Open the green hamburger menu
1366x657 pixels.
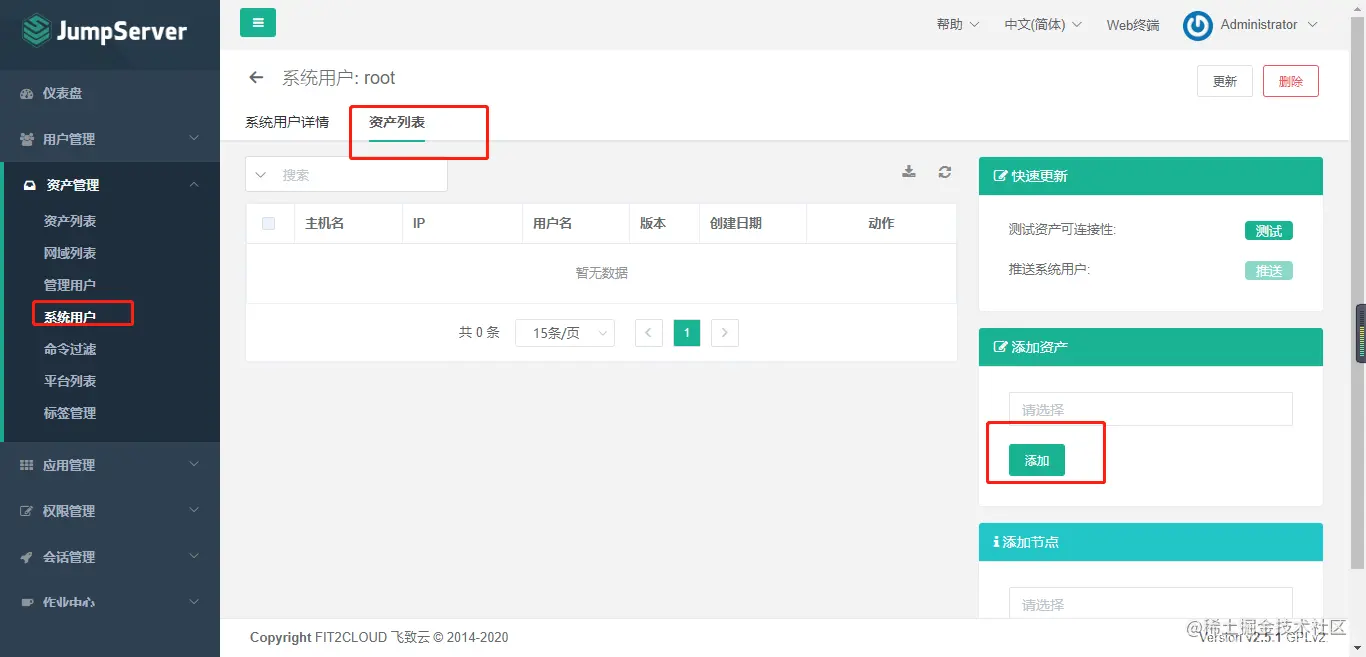pyautogui.click(x=257, y=21)
